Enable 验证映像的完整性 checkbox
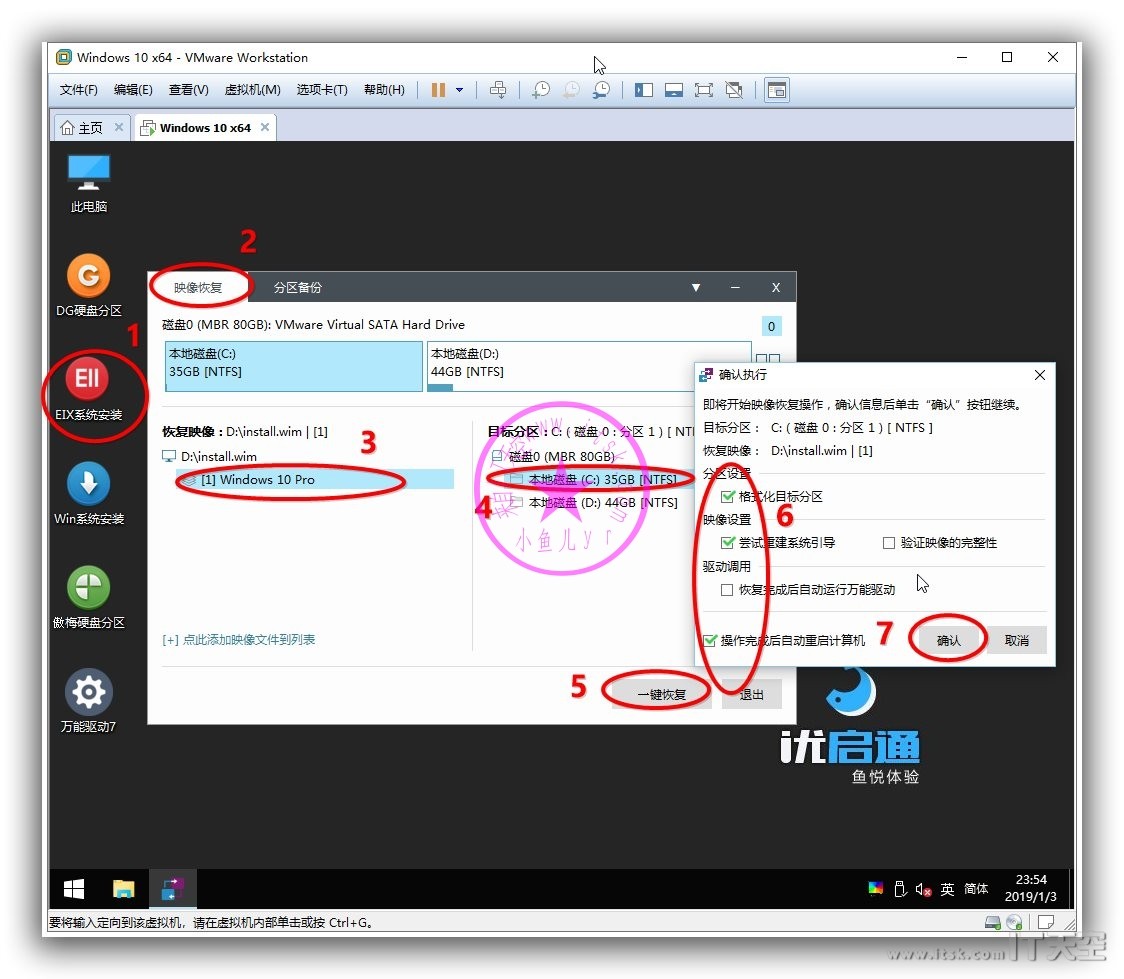 tap(889, 543)
